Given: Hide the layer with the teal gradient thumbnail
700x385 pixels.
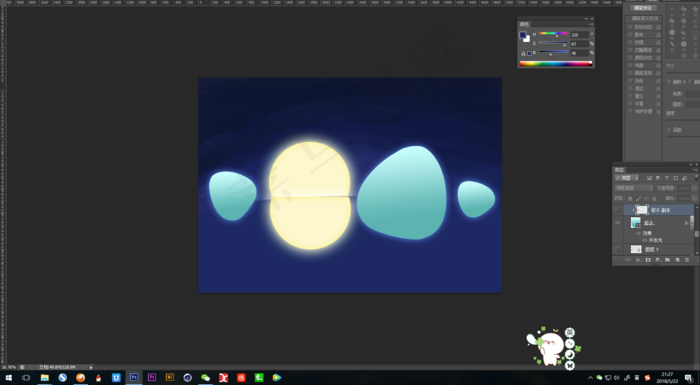Looking at the screenshot, I should (617, 222).
